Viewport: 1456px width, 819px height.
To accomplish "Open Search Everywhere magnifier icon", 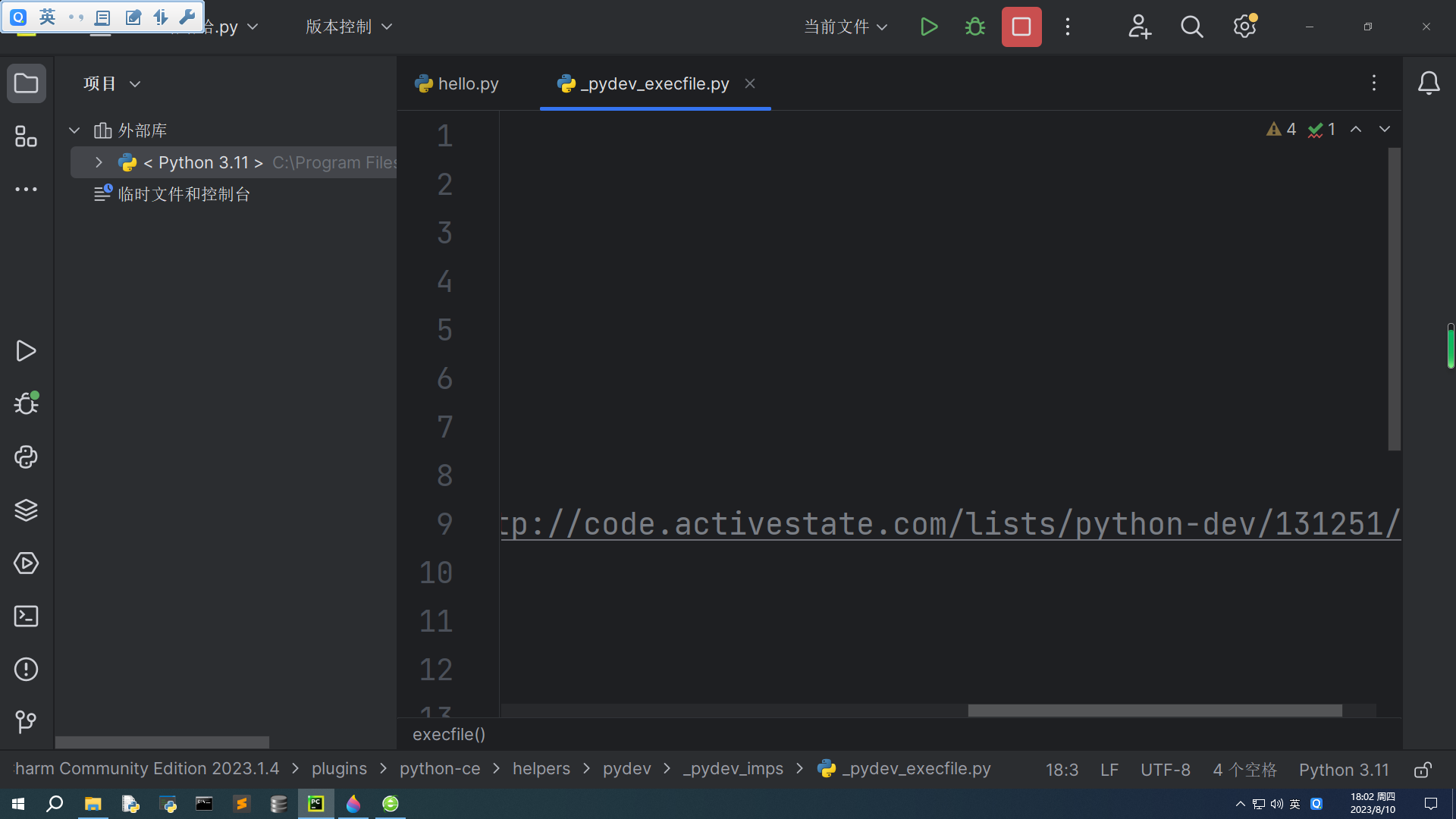I will tap(1192, 27).
